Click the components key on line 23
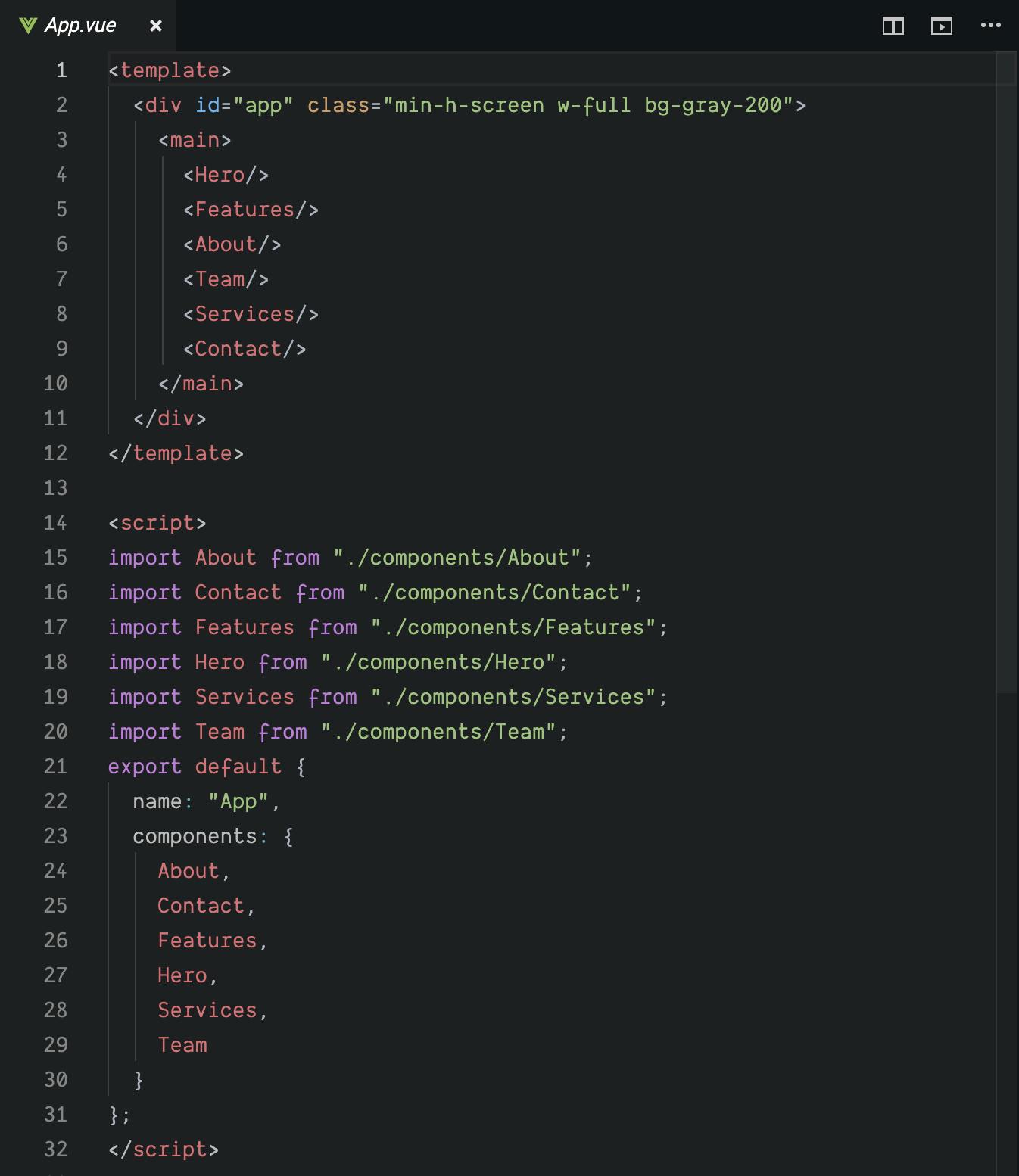The image size is (1019, 1176). click(195, 836)
